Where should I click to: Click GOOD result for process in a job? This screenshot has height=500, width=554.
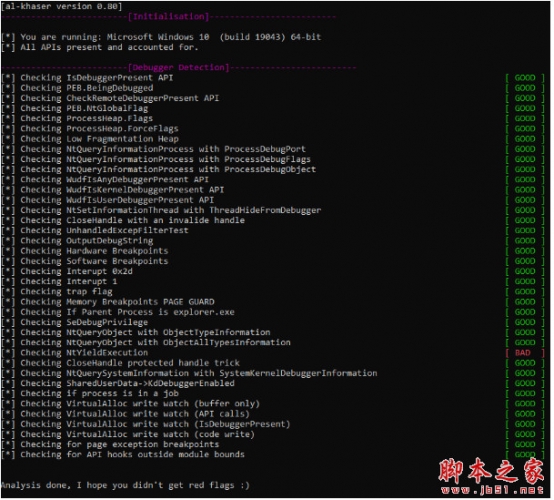click(x=525, y=393)
